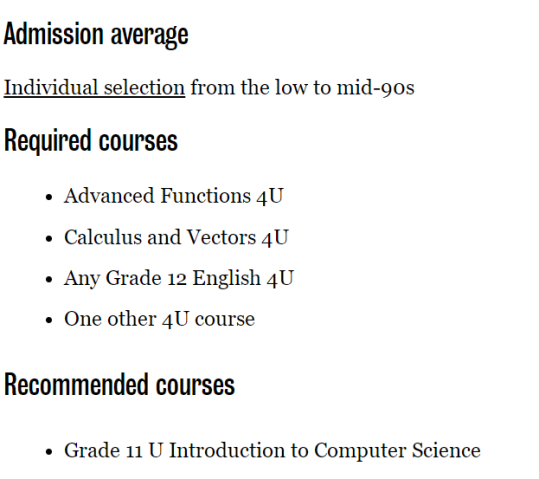The width and height of the screenshot is (539, 479).
Task: Click the word 'Science' in the last list item
Action: (446, 450)
